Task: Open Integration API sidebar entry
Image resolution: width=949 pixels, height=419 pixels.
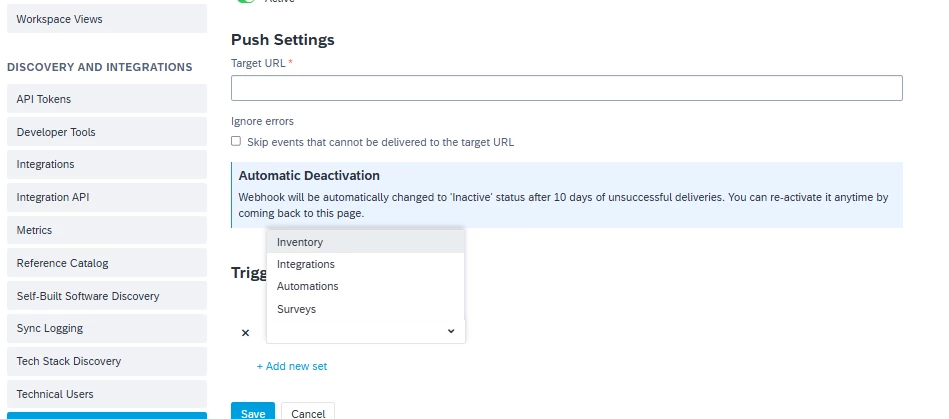Action: [x=107, y=197]
